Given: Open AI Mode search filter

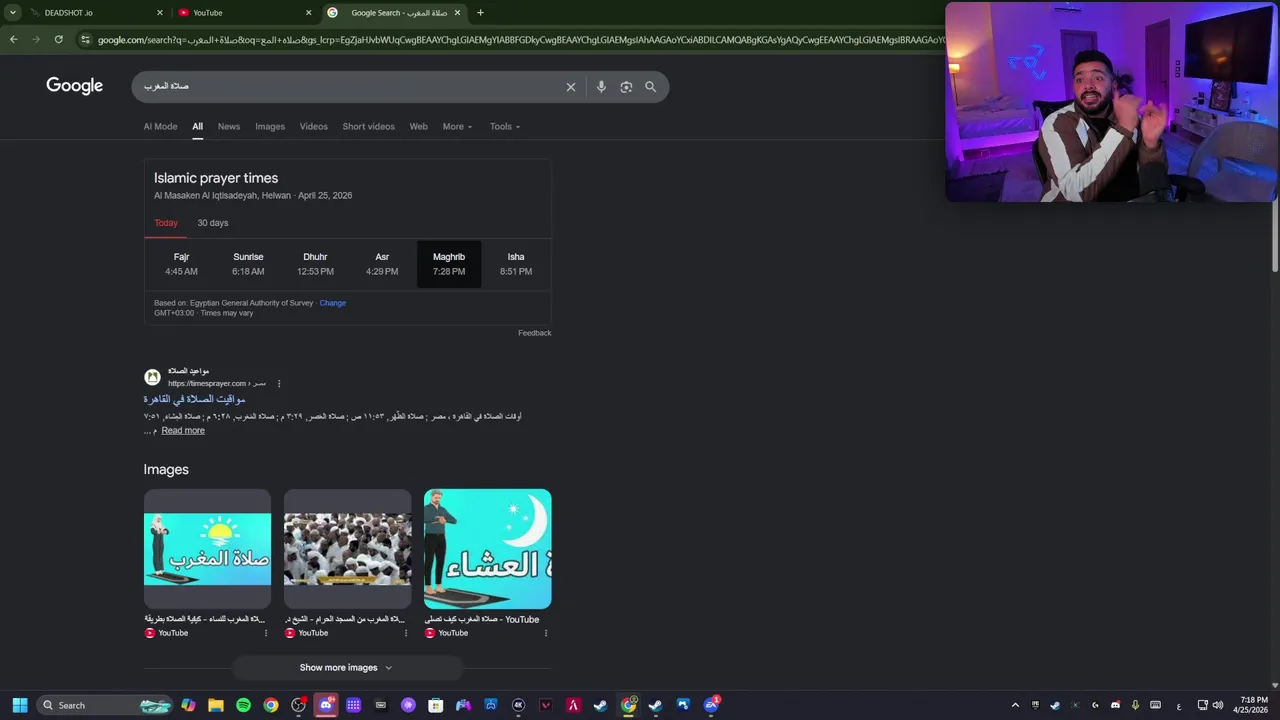Looking at the screenshot, I should tap(160, 127).
